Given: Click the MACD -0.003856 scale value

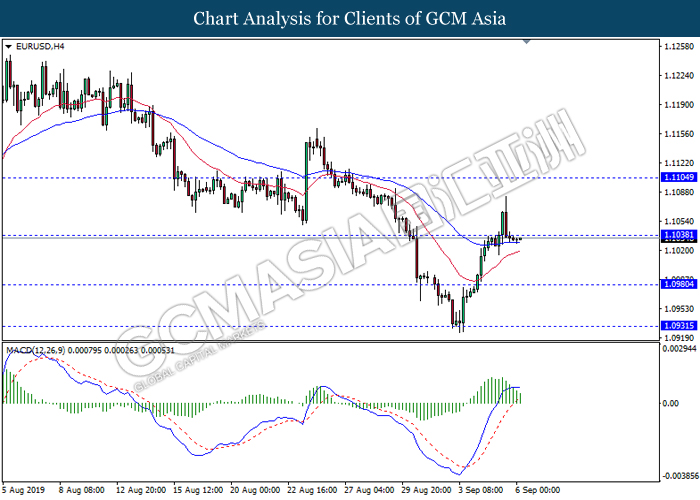Looking at the screenshot, I should [679, 476].
